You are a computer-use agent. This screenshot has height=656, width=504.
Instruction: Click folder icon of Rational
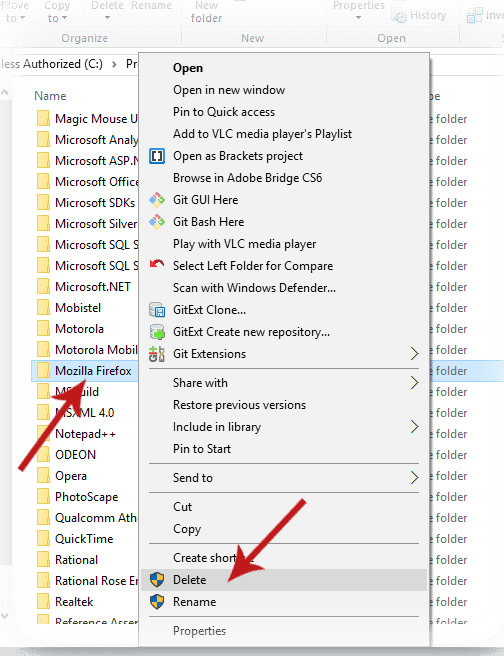pyautogui.click(x=43, y=560)
